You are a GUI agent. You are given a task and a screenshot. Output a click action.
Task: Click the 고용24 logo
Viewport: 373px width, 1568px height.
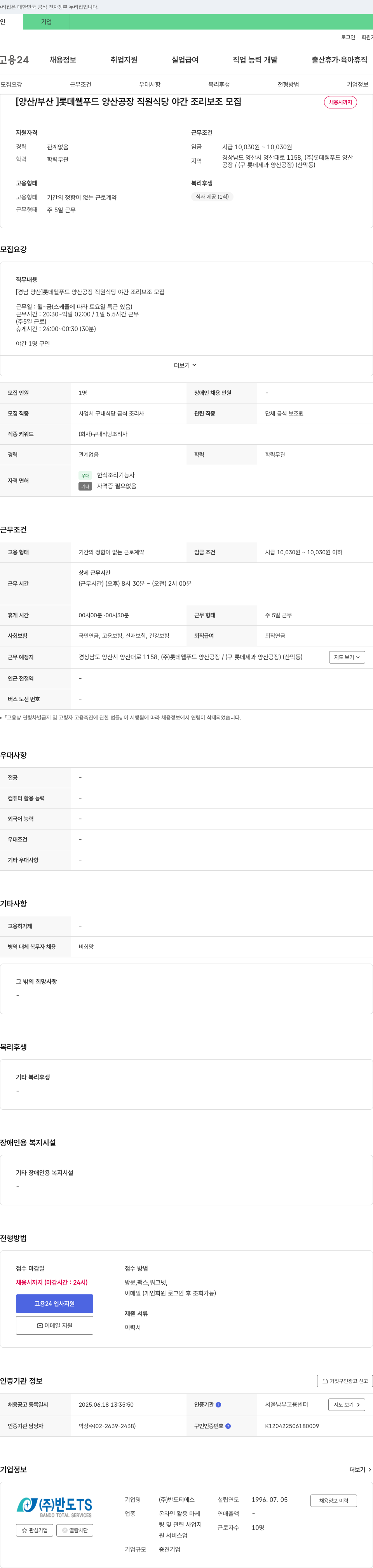point(14,59)
